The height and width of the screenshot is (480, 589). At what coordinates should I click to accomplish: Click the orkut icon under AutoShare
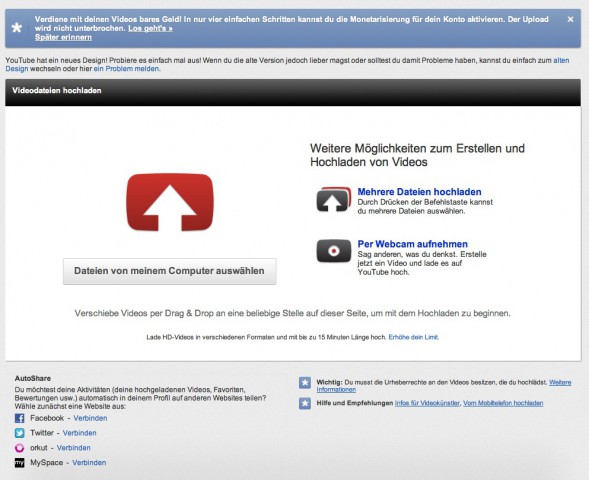(x=20, y=448)
